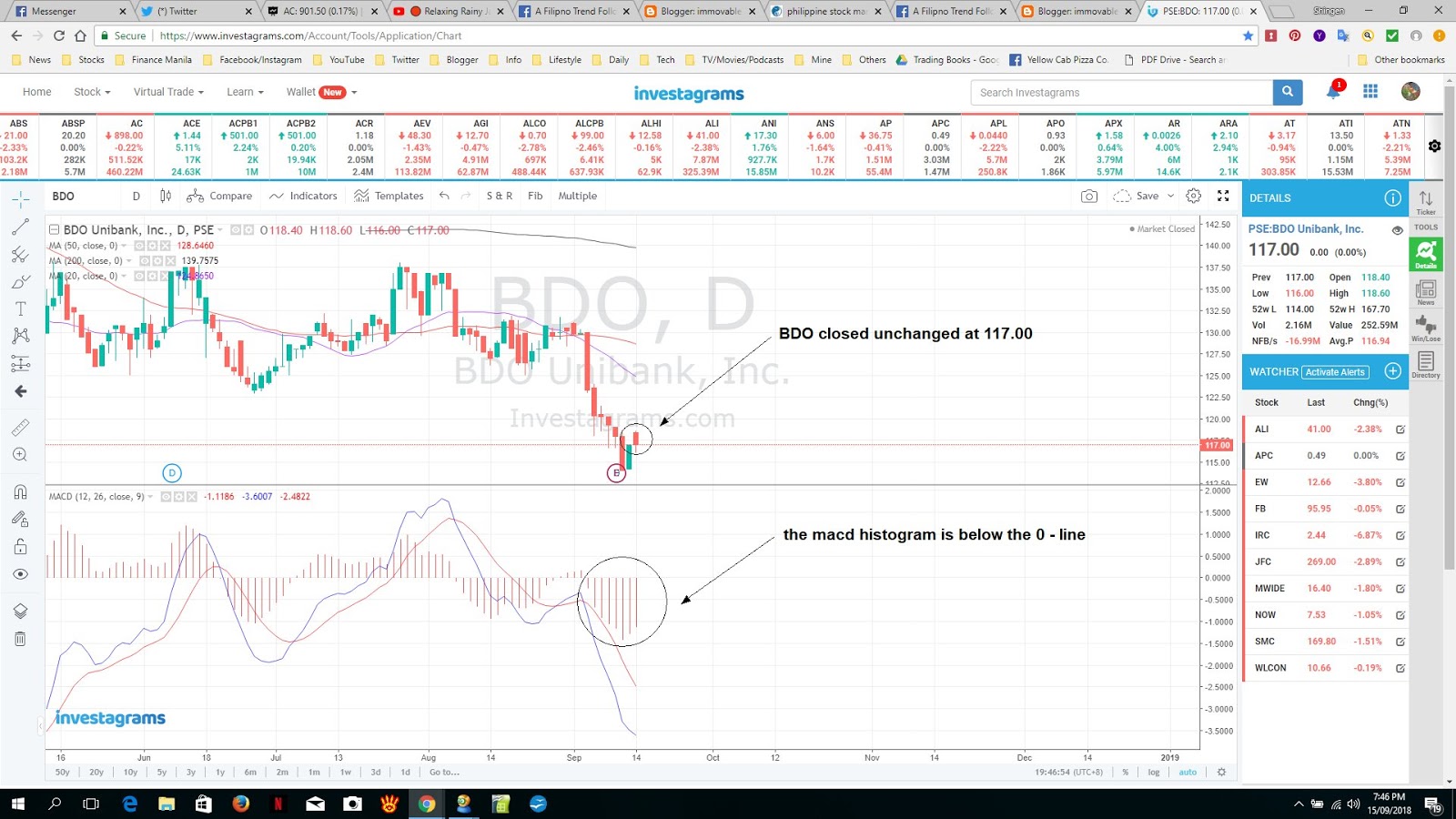Viewport: 1456px width, 819px height.
Task: Select the trend line drawing tool
Action: pos(20,227)
